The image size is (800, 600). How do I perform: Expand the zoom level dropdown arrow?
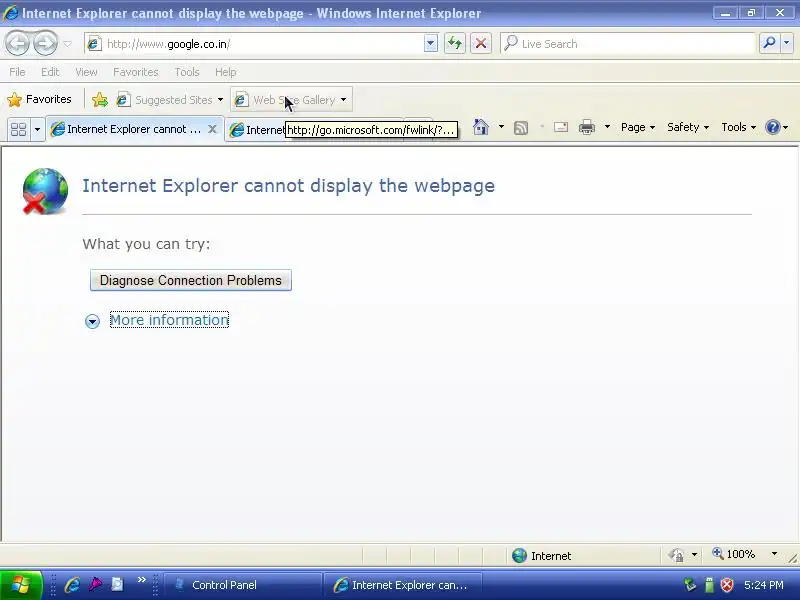click(x=774, y=554)
